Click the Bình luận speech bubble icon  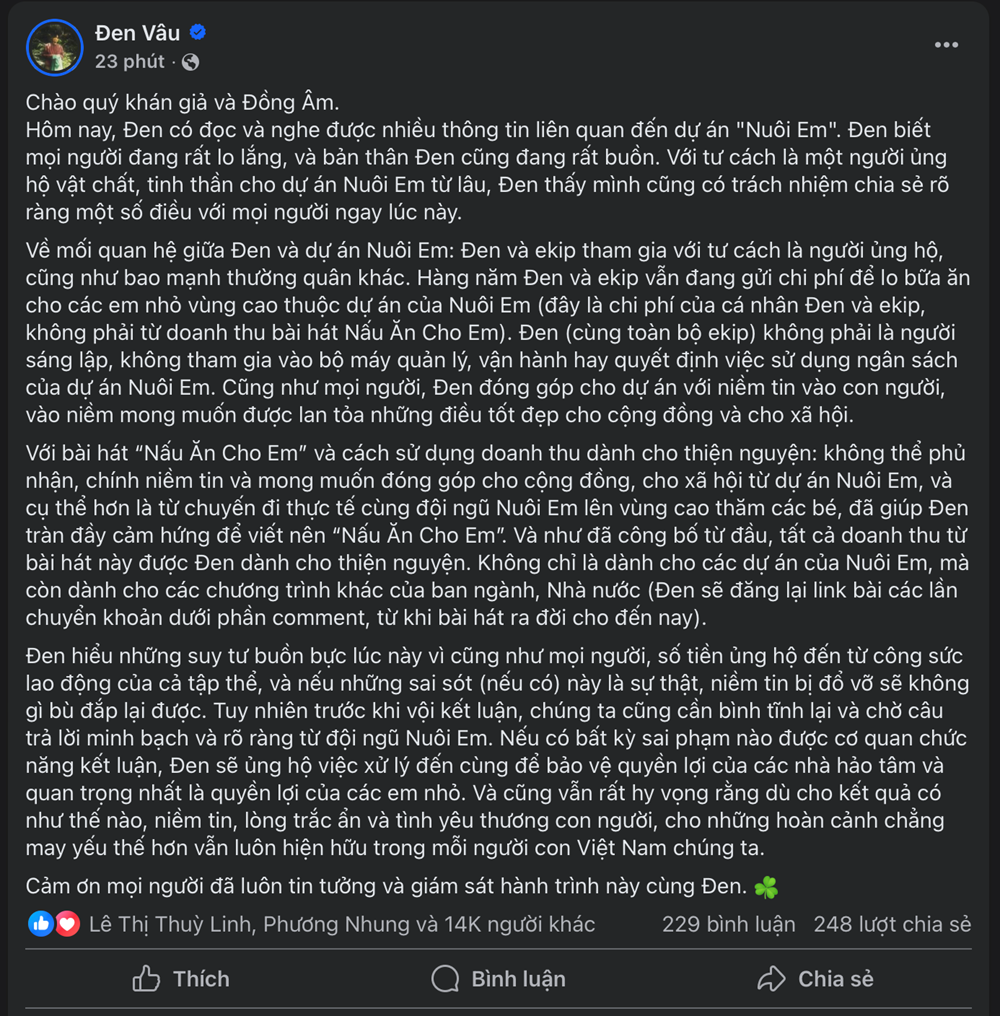[445, 979]
